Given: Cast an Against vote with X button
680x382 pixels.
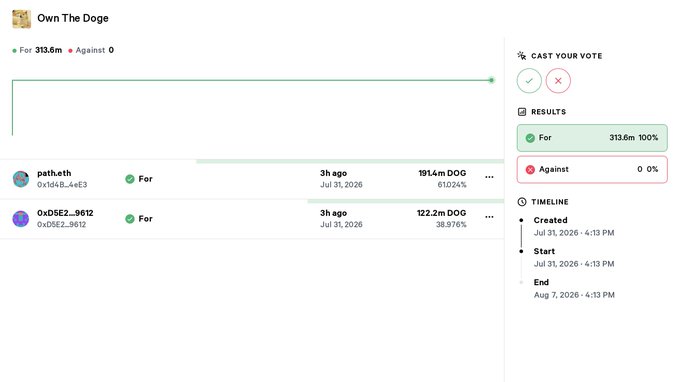Looking at the screenshot, I should tap(558, 81).
